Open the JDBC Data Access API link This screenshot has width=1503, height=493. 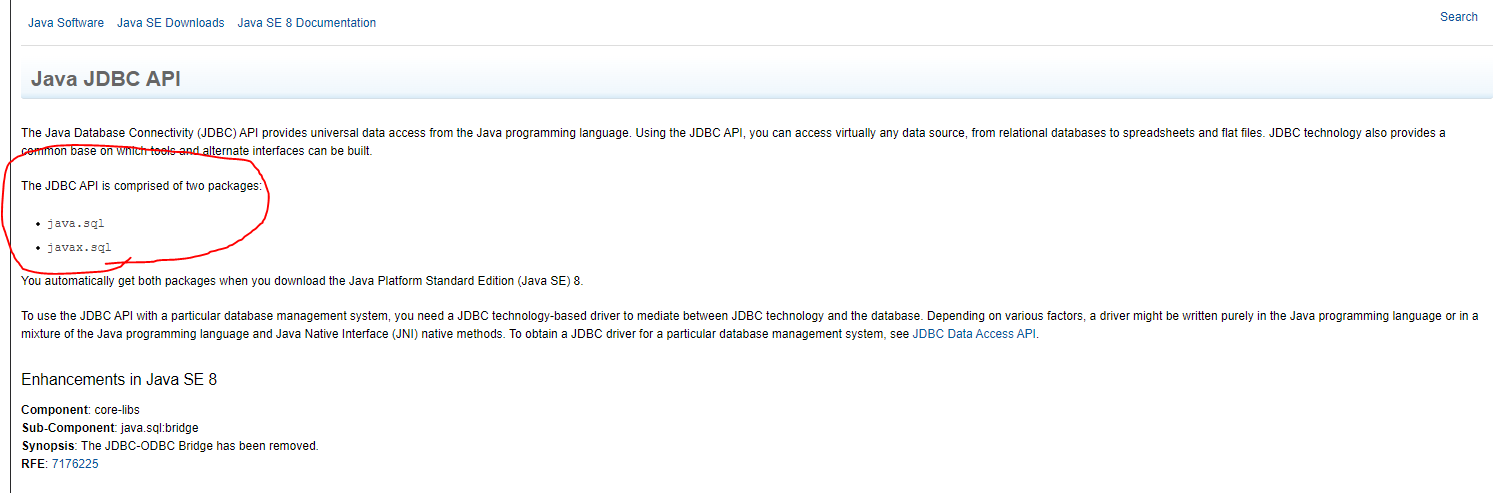point(974,335)
